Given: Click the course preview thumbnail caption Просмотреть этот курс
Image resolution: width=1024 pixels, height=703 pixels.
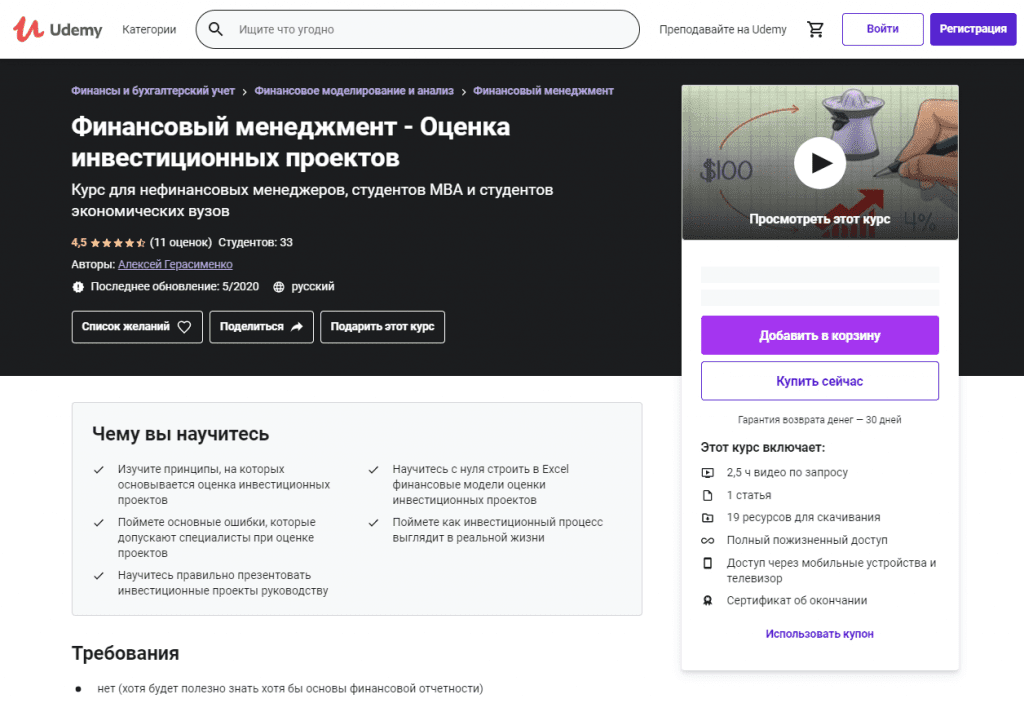Looking at the screenshot, I should 820,219.
